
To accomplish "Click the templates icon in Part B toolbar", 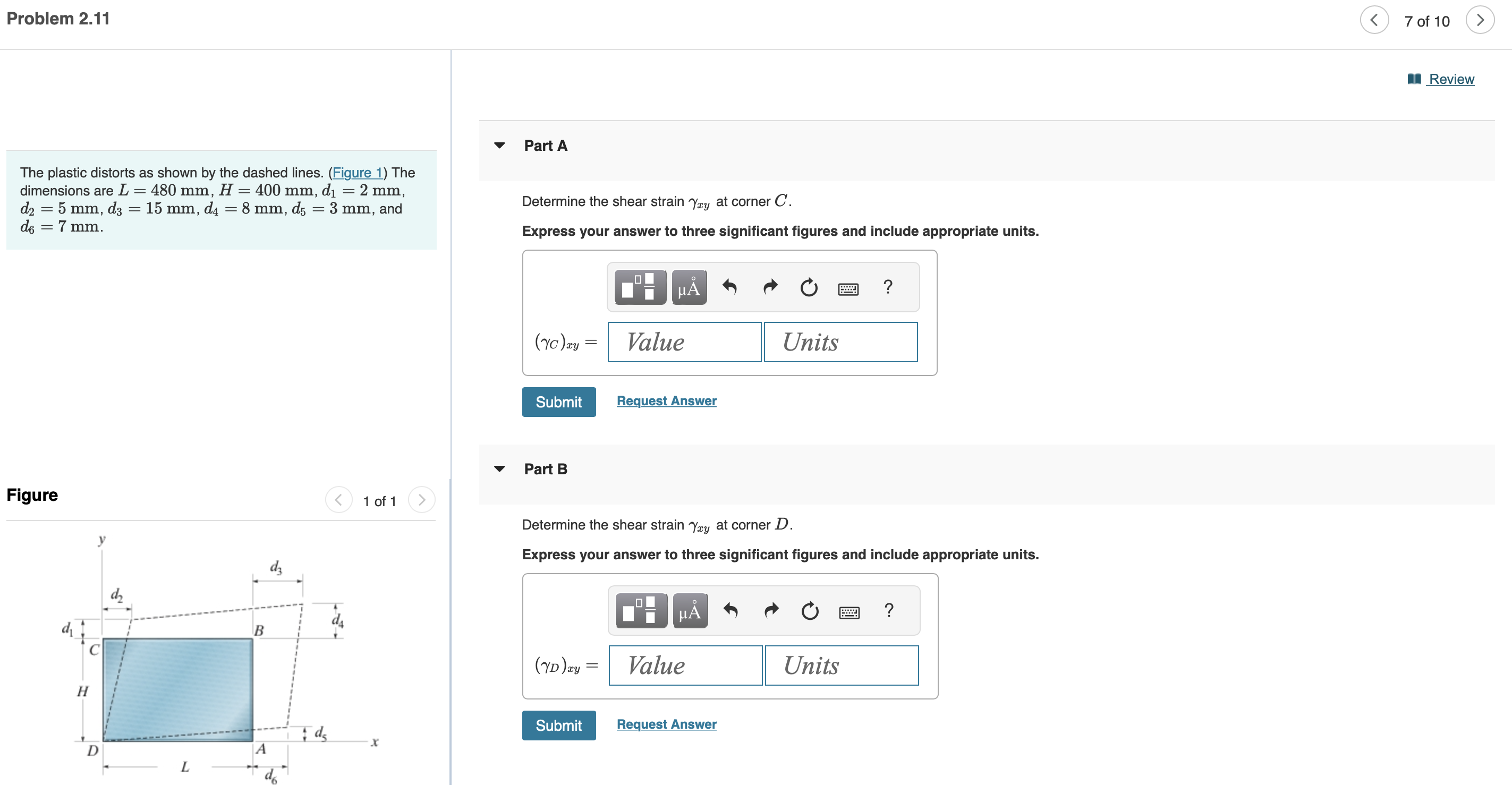I will click(641, 611).
